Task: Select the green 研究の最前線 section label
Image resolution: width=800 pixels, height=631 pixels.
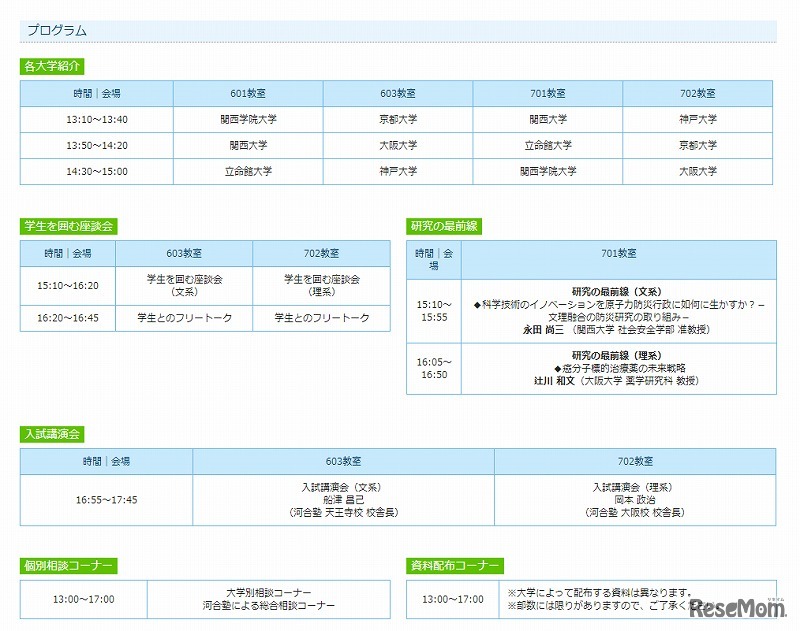Action: tap(444, 226)
